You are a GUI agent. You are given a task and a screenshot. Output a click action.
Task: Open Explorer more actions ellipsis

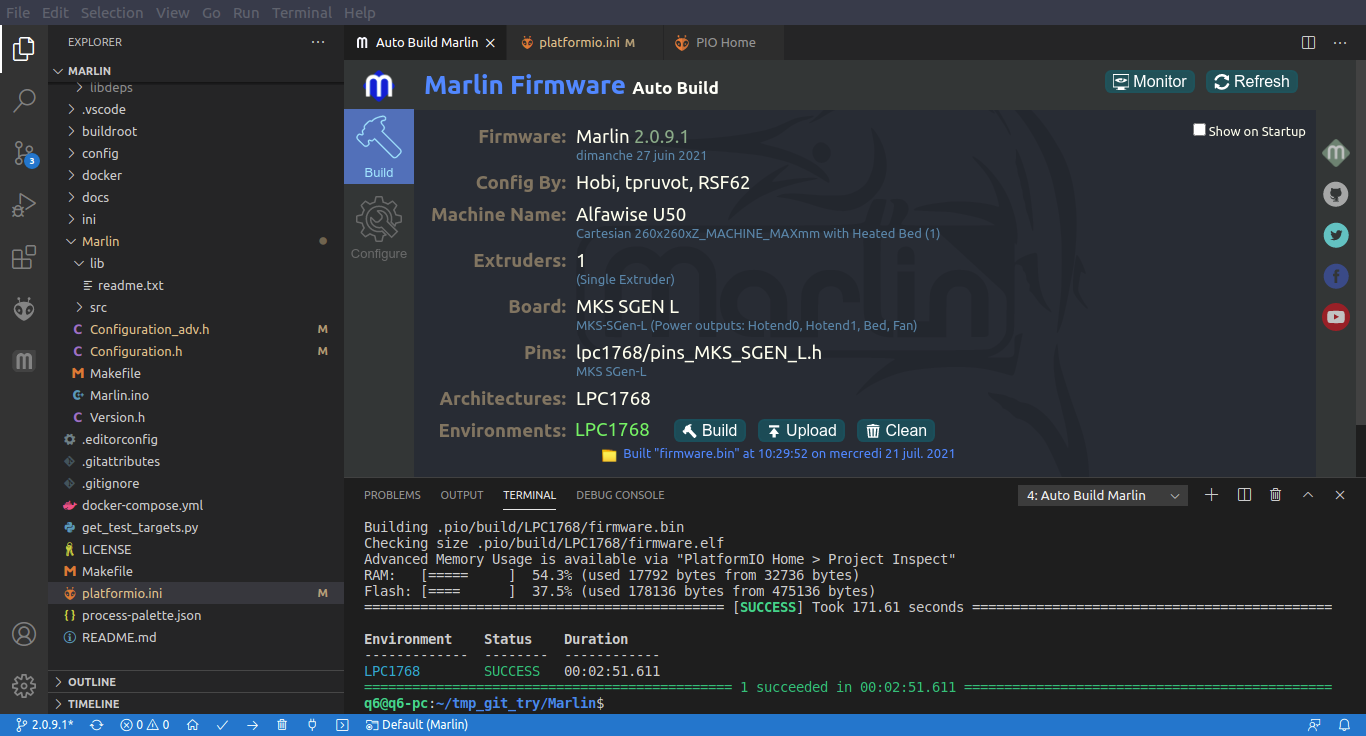pyautogui.click(x=318, y=42)
